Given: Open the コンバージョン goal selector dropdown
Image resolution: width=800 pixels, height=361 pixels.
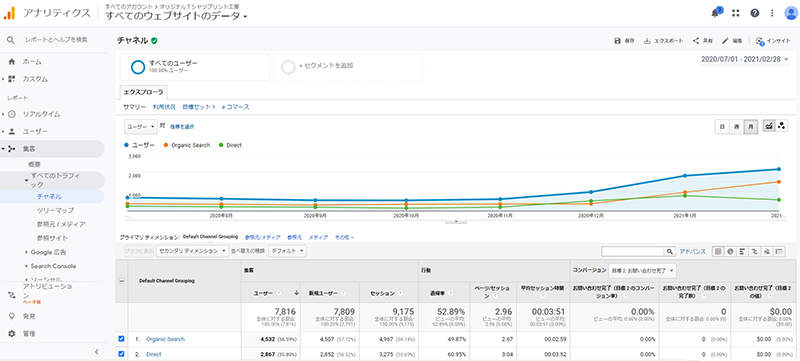Looking at the screenshot, I should (643, 270).
